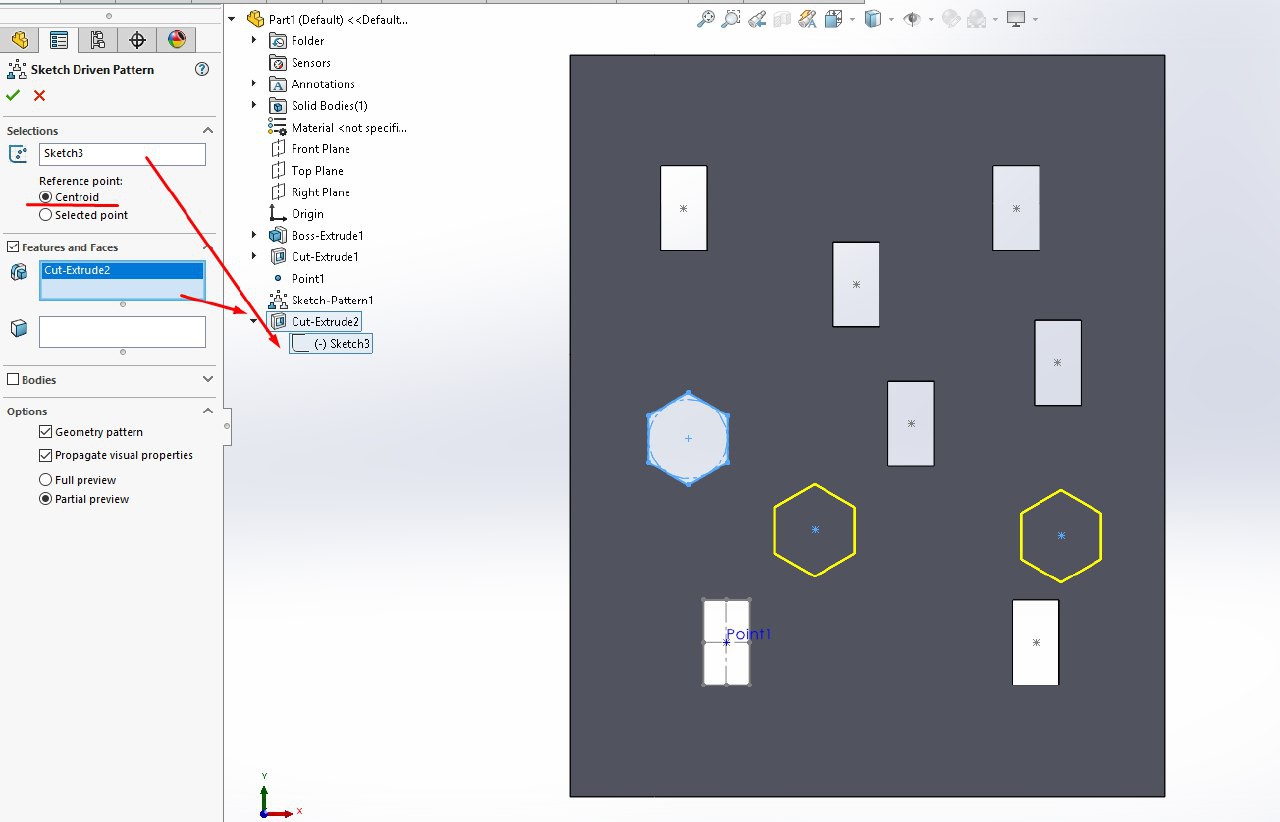Click the Display Style cube icon
The height and width of the screenshot is (822, 1280).
click(873, 19)
